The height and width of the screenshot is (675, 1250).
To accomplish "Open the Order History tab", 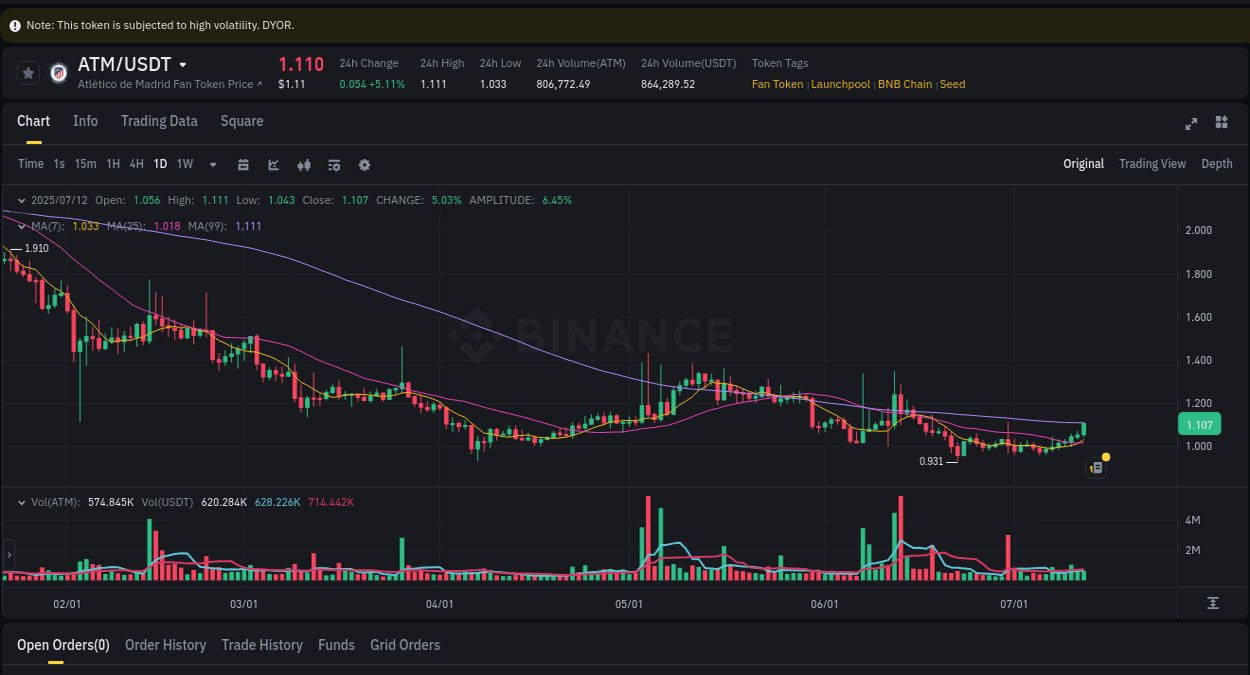I will [x=165, y=645].
